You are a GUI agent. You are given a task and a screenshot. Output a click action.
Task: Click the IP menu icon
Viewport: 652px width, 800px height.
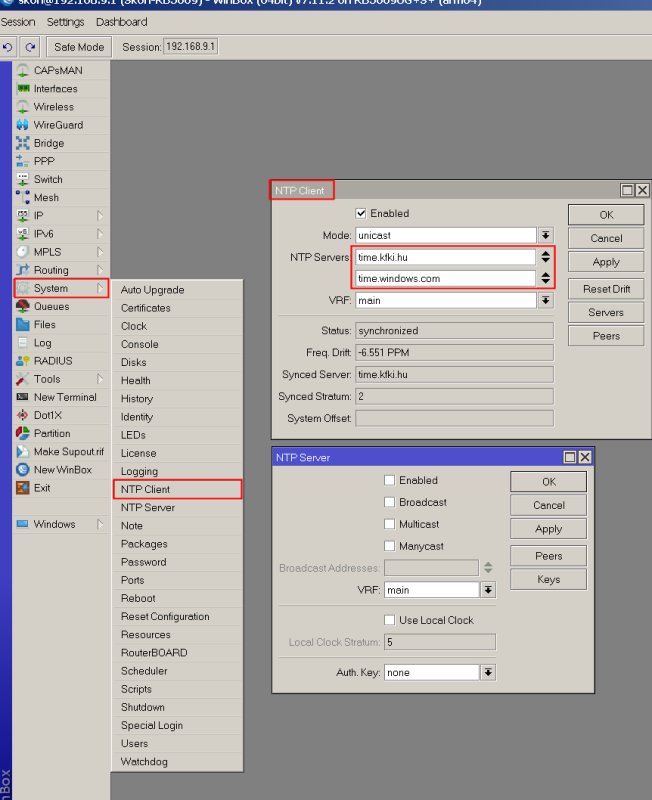point(23,216)
